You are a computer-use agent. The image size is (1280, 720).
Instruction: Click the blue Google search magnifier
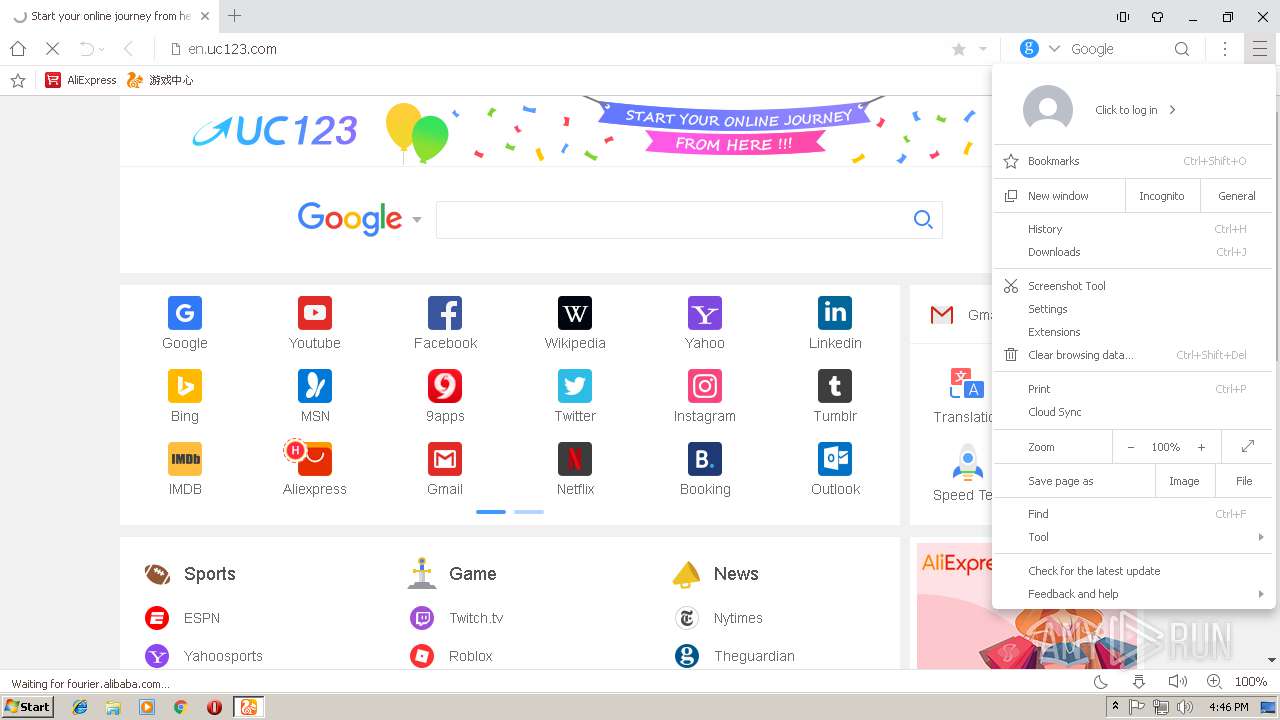pos(923,220)
